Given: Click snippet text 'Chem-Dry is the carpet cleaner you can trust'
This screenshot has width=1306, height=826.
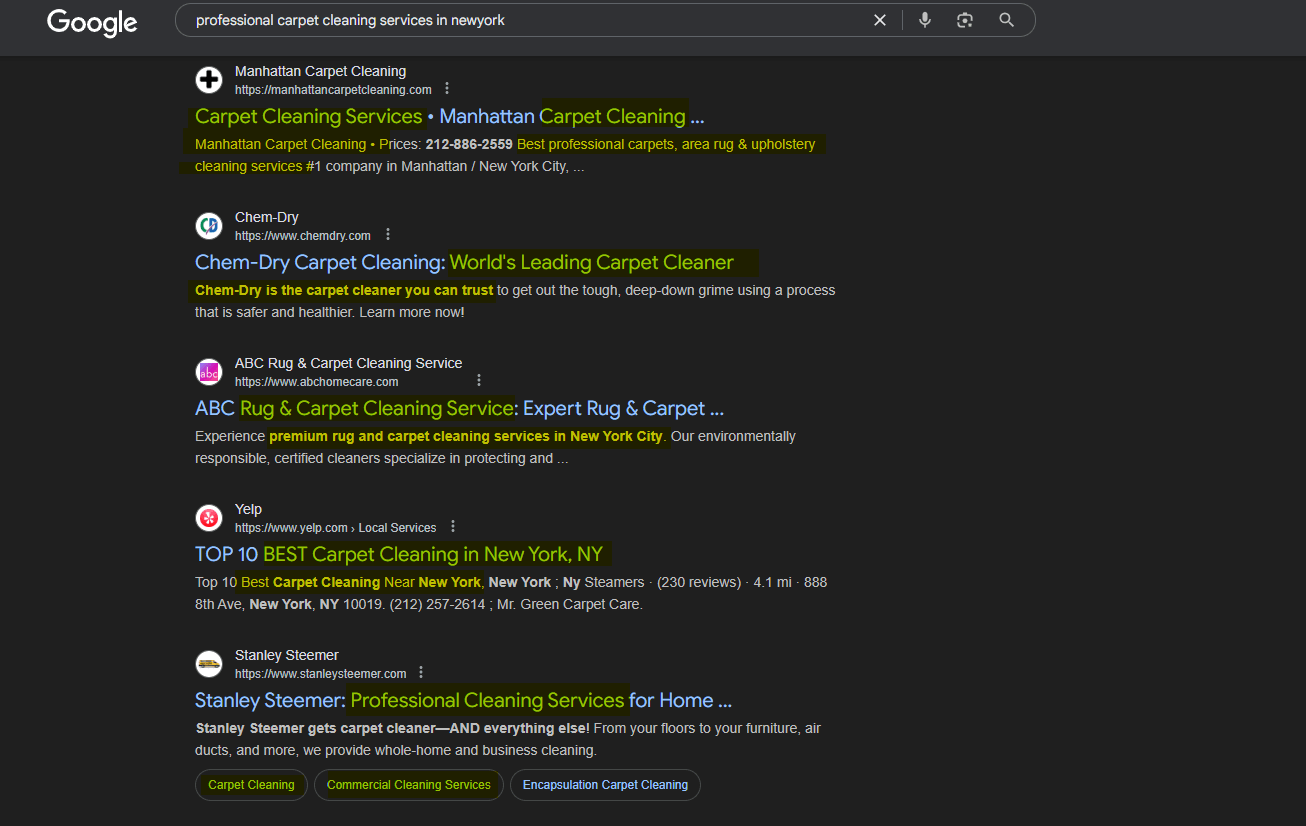Looking at the screenshot, I should pyautogui.click(x=344, y=290).
